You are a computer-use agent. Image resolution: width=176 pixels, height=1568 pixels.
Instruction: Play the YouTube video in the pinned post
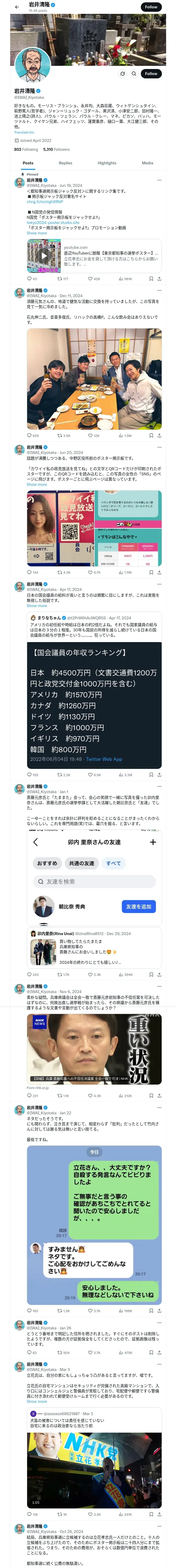pyautogui.click(x=44, y=256)
